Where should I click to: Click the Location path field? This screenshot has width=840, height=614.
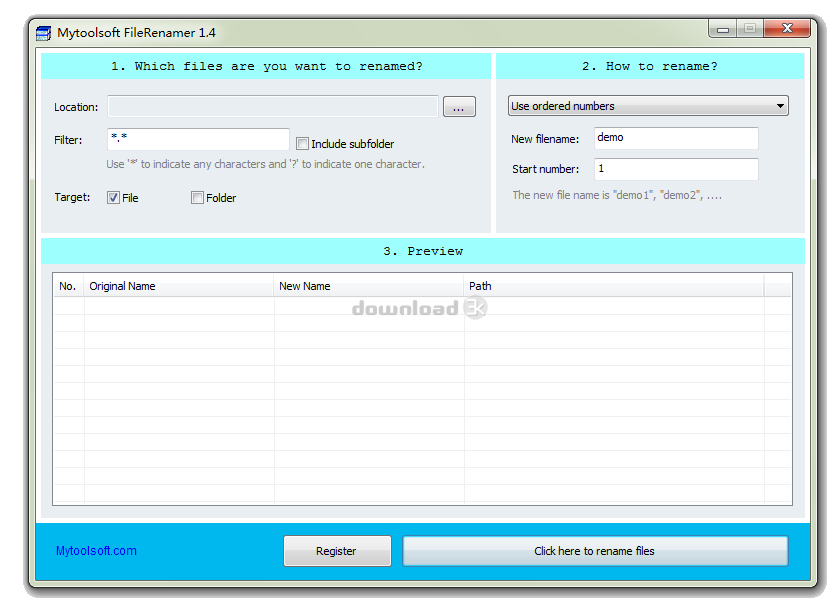[273, 107]
